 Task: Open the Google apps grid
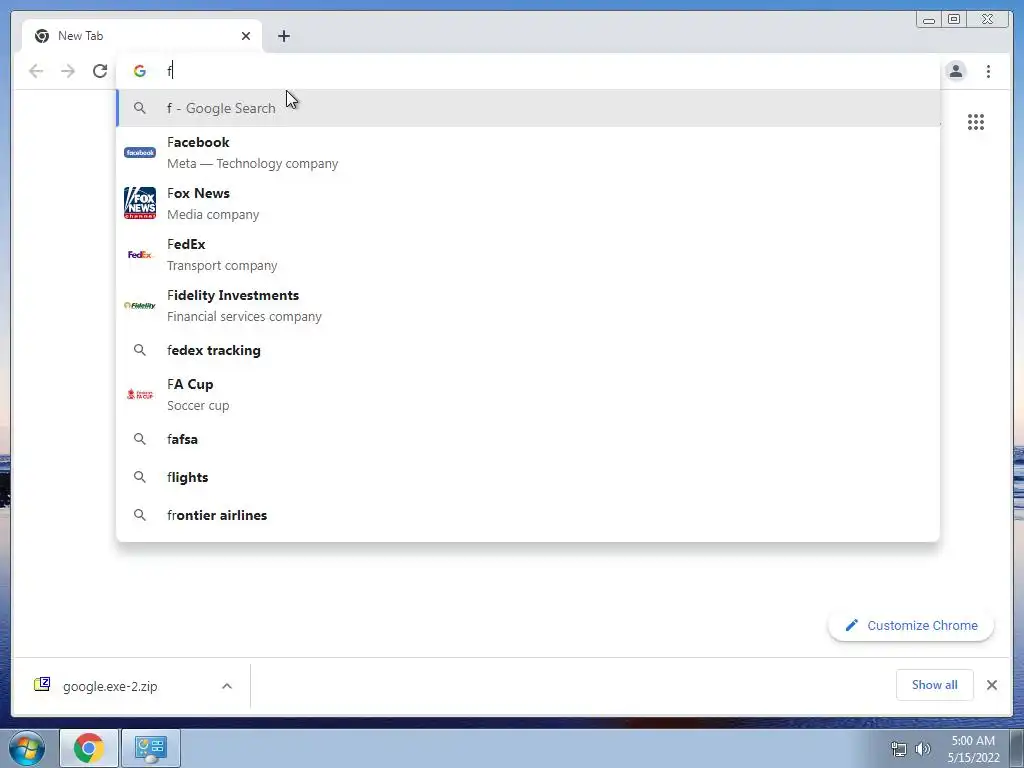point(976,122)
